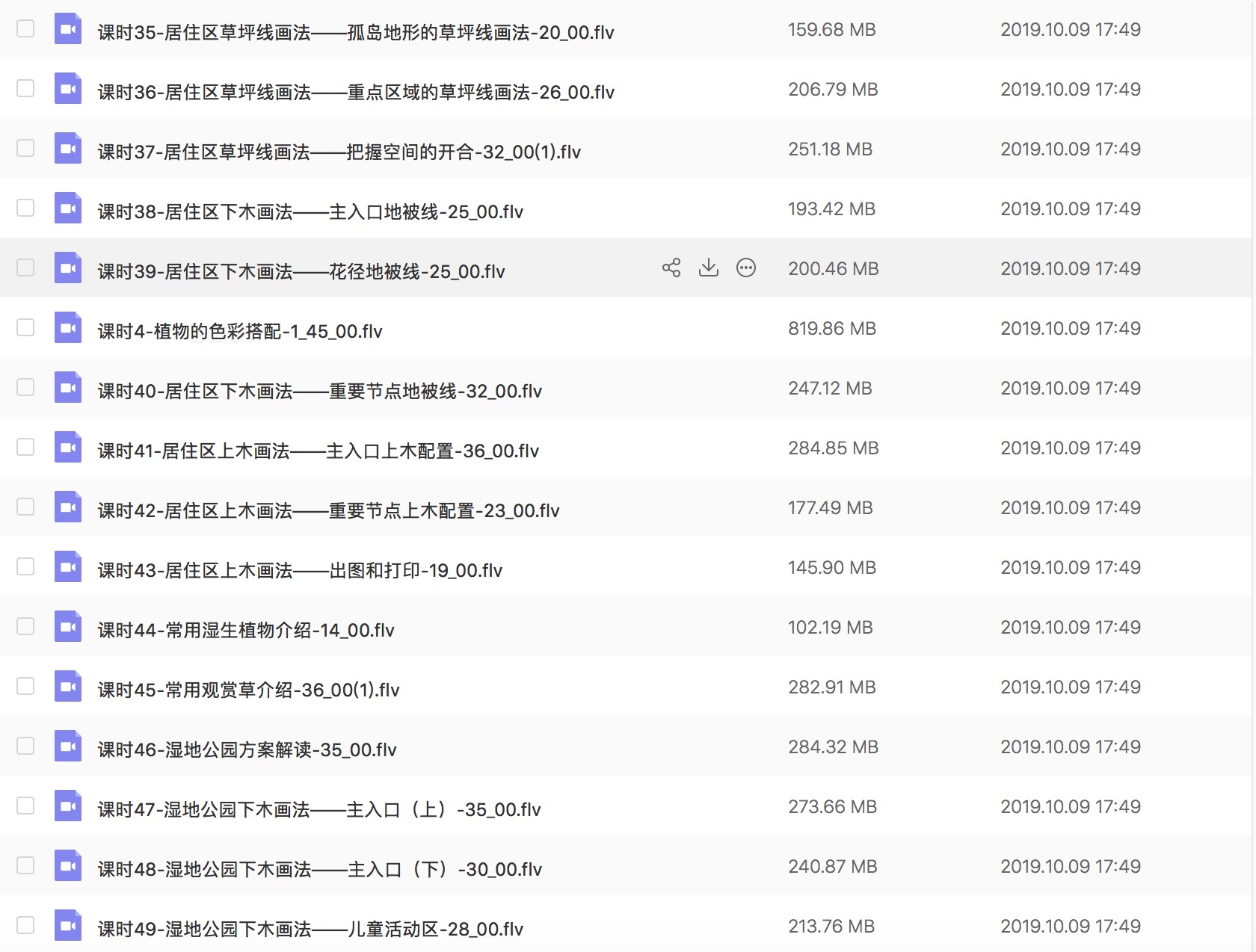Screen dimensions: 1256x952
Task: Click the date on the 课时47 row
Action: [1071, 806]
